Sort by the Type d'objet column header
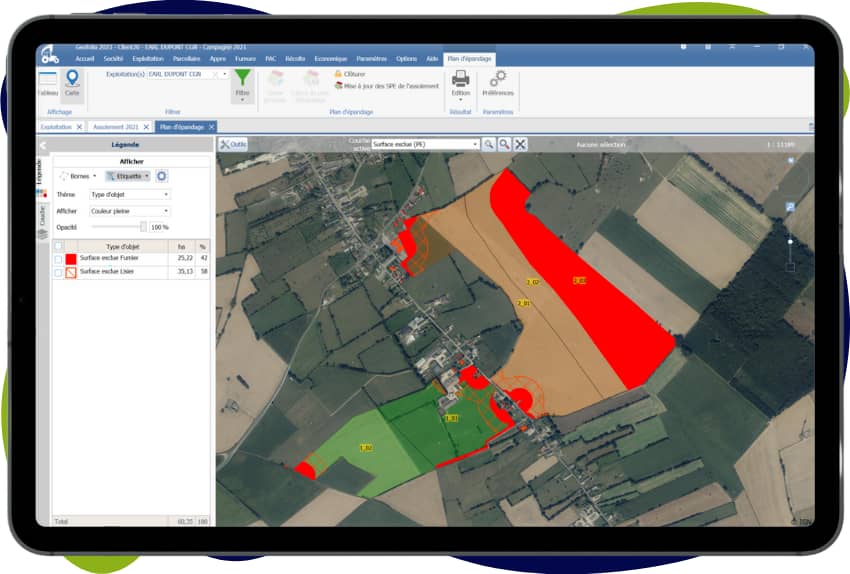Screen dimensions: 850x574 123,247
